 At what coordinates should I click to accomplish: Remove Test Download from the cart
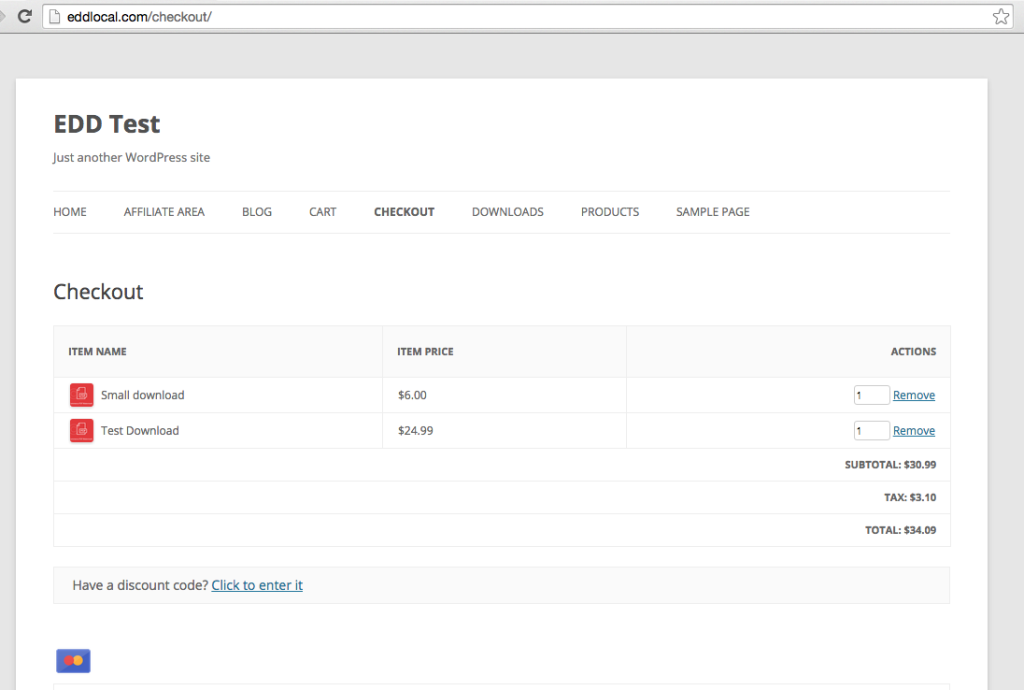click(x=914, y=431)
